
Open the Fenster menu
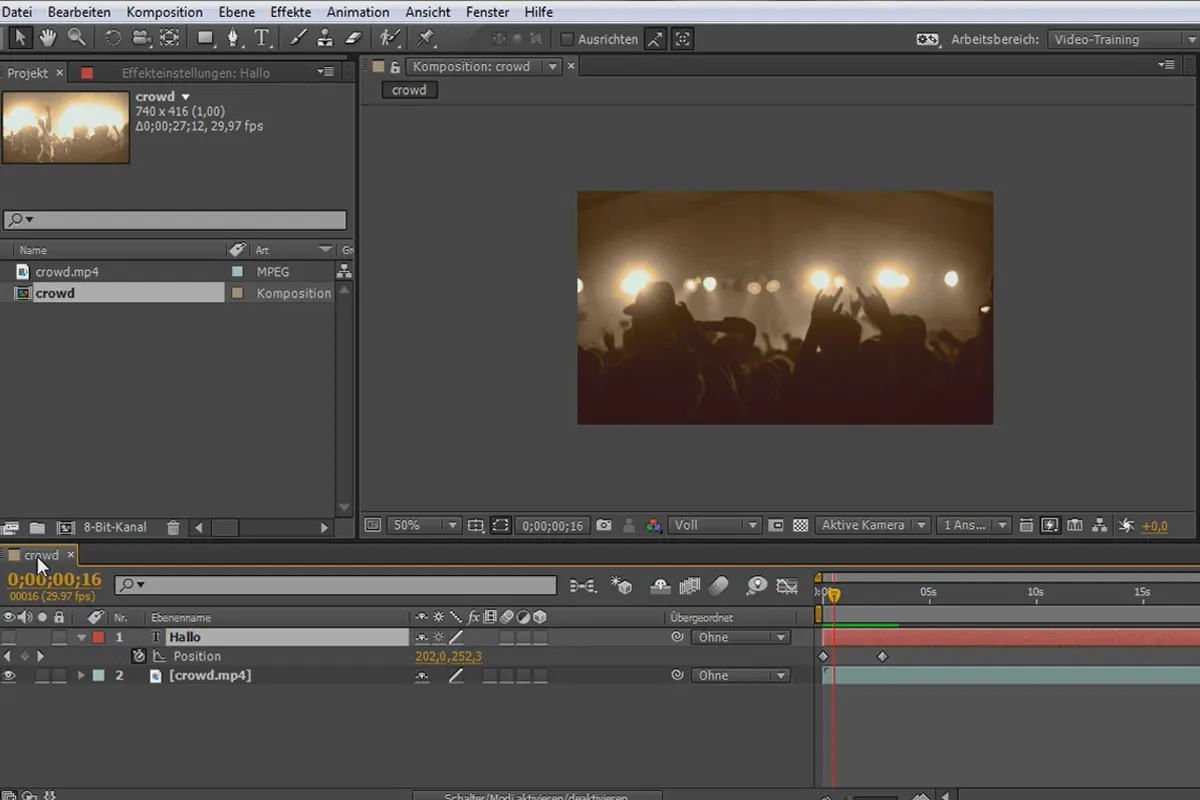pos(487,12)
